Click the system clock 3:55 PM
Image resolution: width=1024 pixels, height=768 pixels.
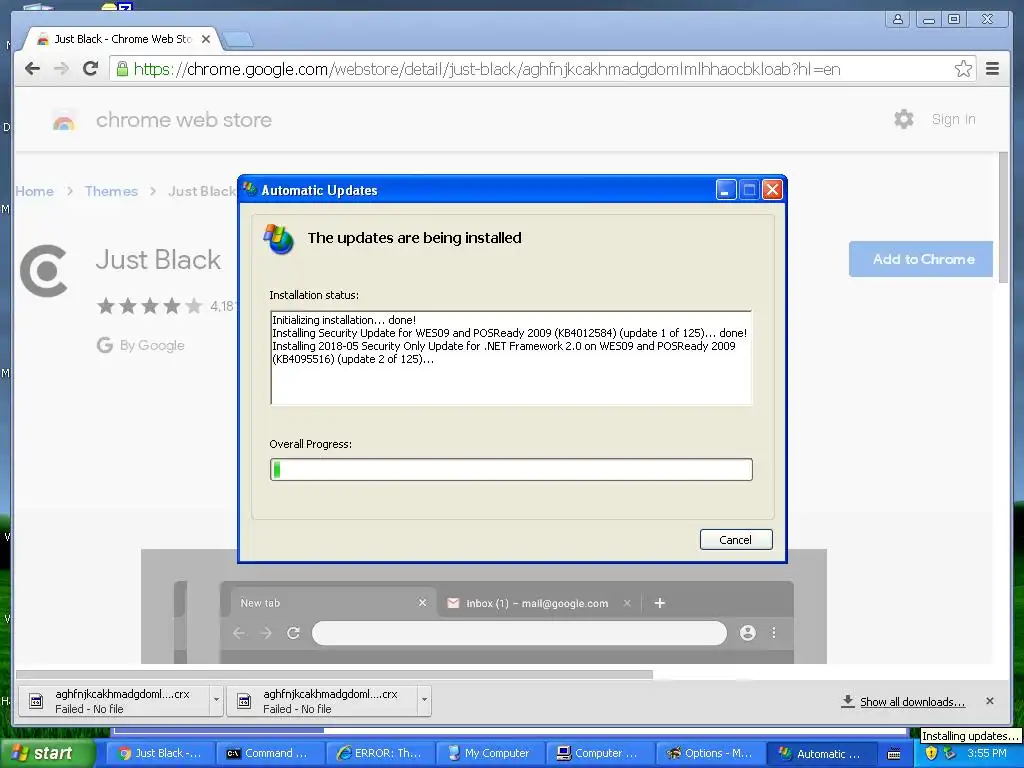click(987, 753)
